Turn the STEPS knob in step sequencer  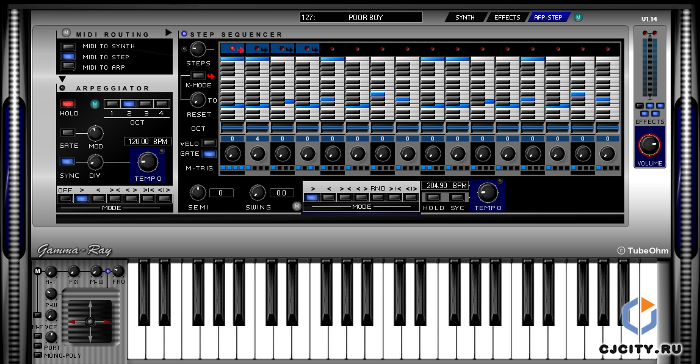198,49
